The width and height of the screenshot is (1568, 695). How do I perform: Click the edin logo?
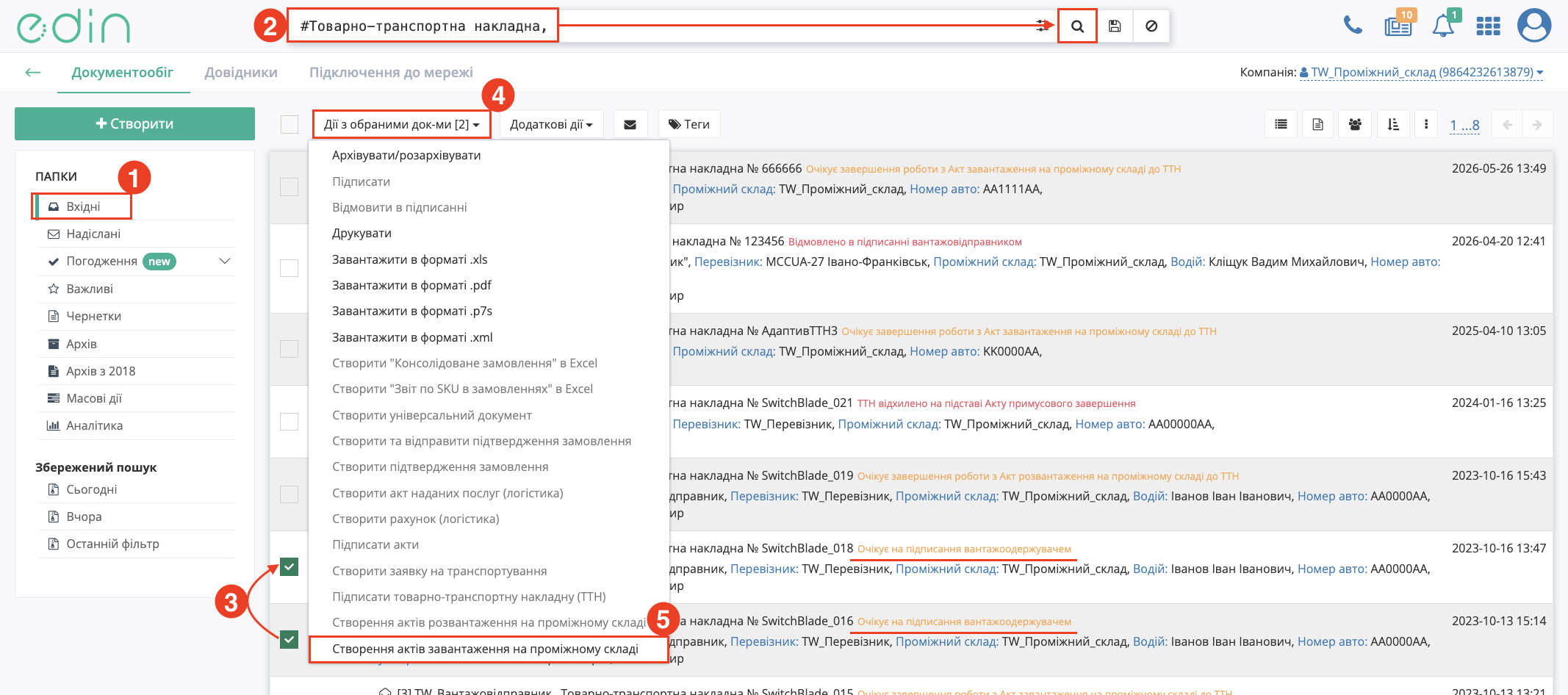click(x=73, y=26)
